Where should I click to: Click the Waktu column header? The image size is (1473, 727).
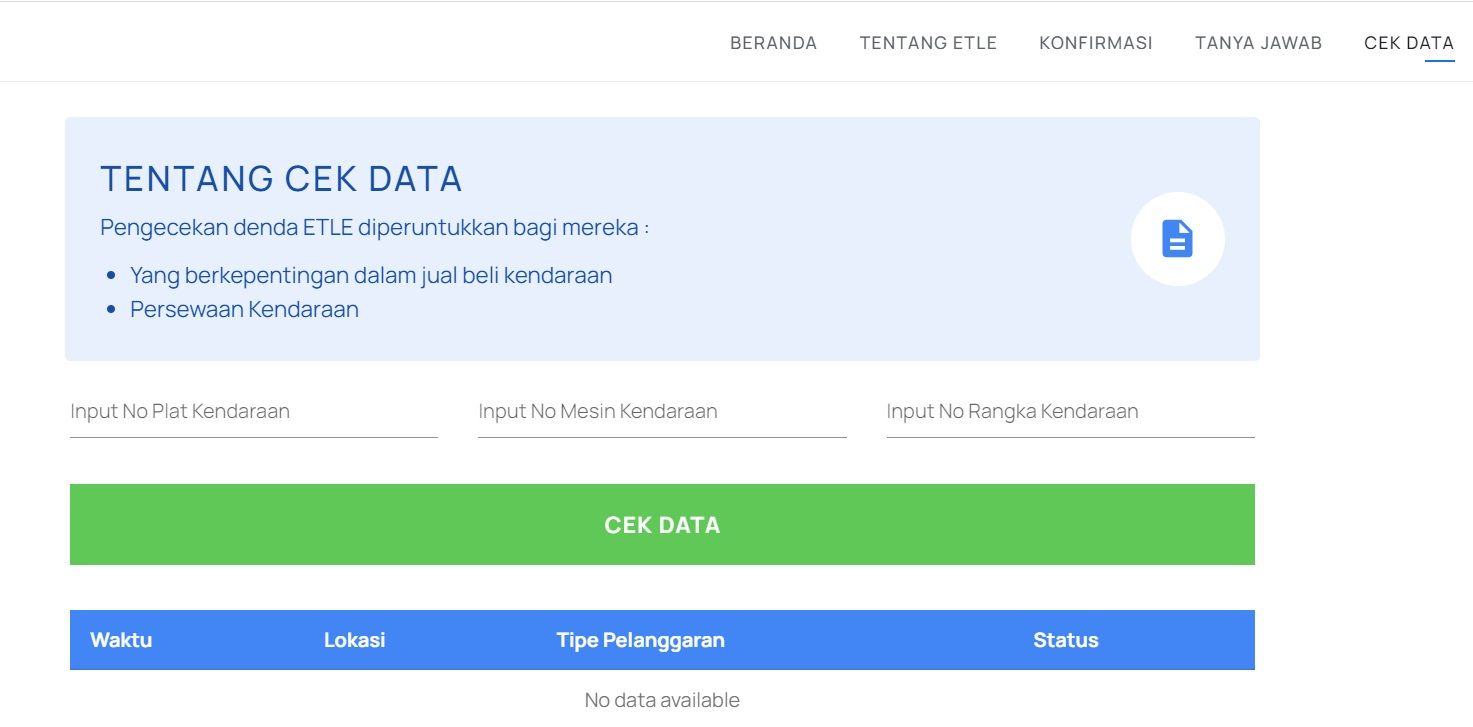(x=121, y=640)
